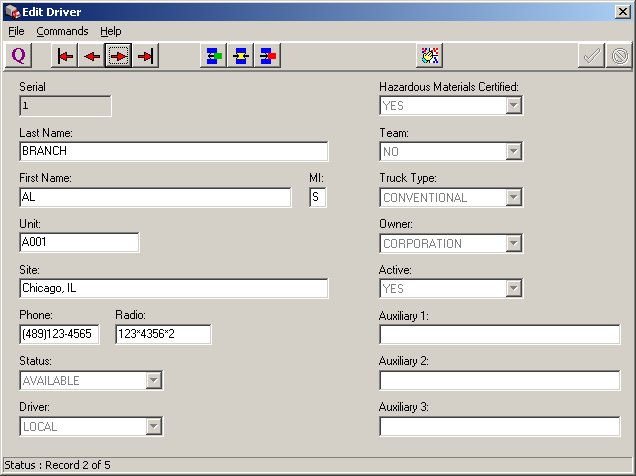Click the toolbar icon with red square
This screenshot has height=476, width=636.
click(268, 56)
